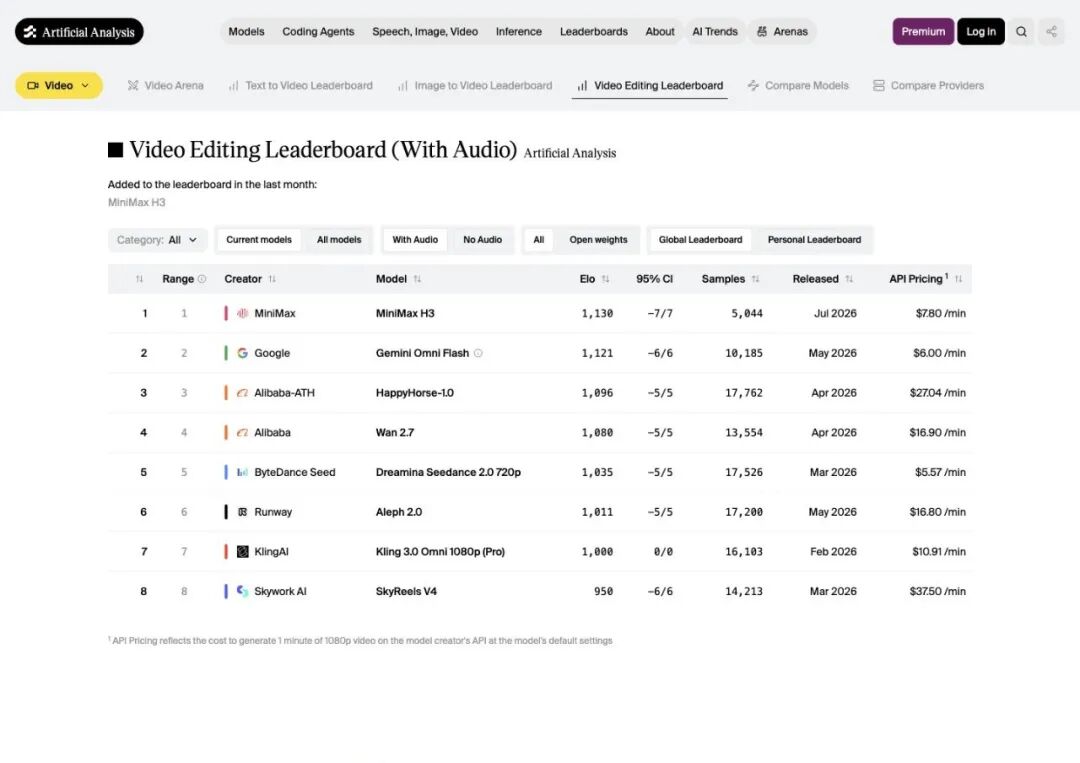The image size is (1080, 763).
Task: Toggle Open weights filter
Action: (x=598, y=240)
